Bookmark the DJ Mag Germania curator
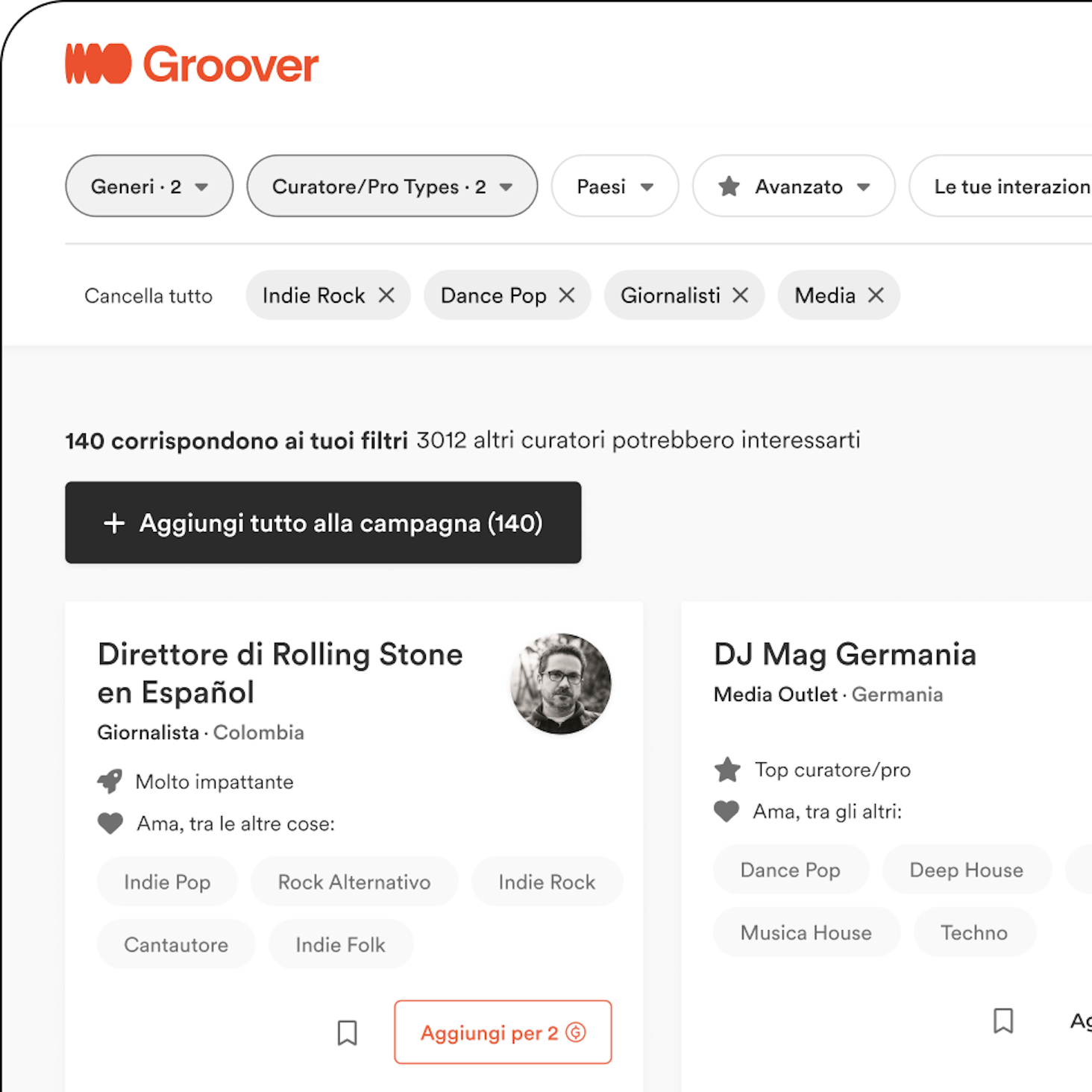 pos(1004,1020)
